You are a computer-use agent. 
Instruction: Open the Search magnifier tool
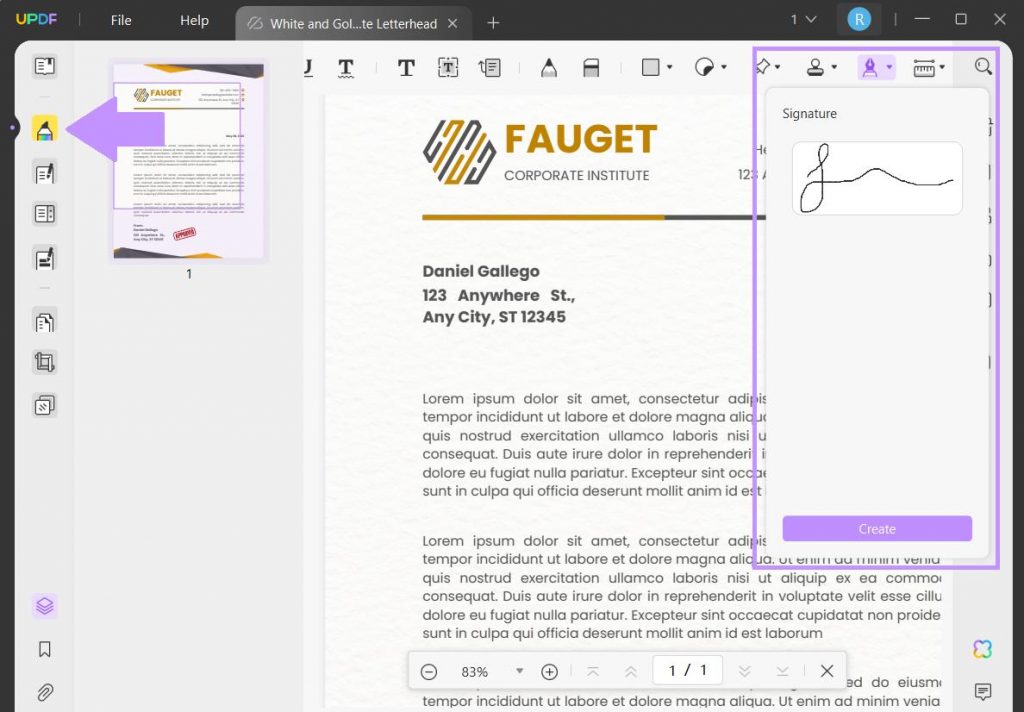(x=982, y=66)
